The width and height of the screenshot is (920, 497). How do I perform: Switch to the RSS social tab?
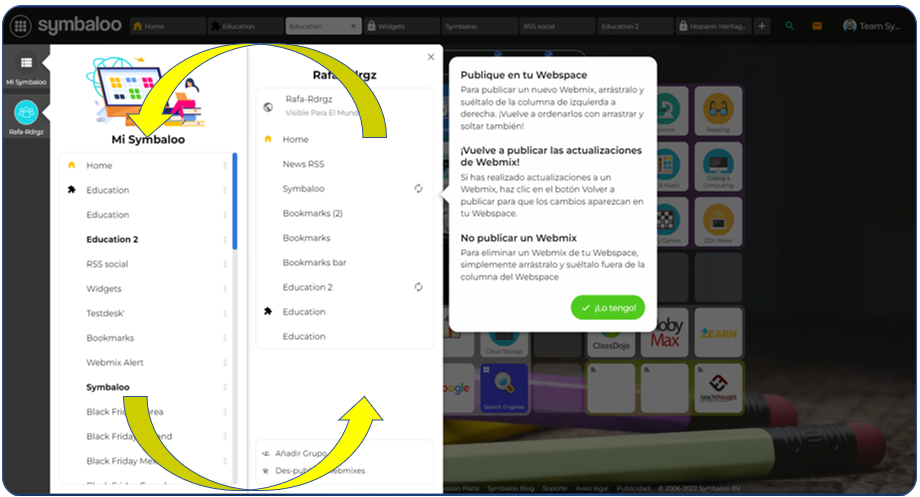(x=557, y=26)
